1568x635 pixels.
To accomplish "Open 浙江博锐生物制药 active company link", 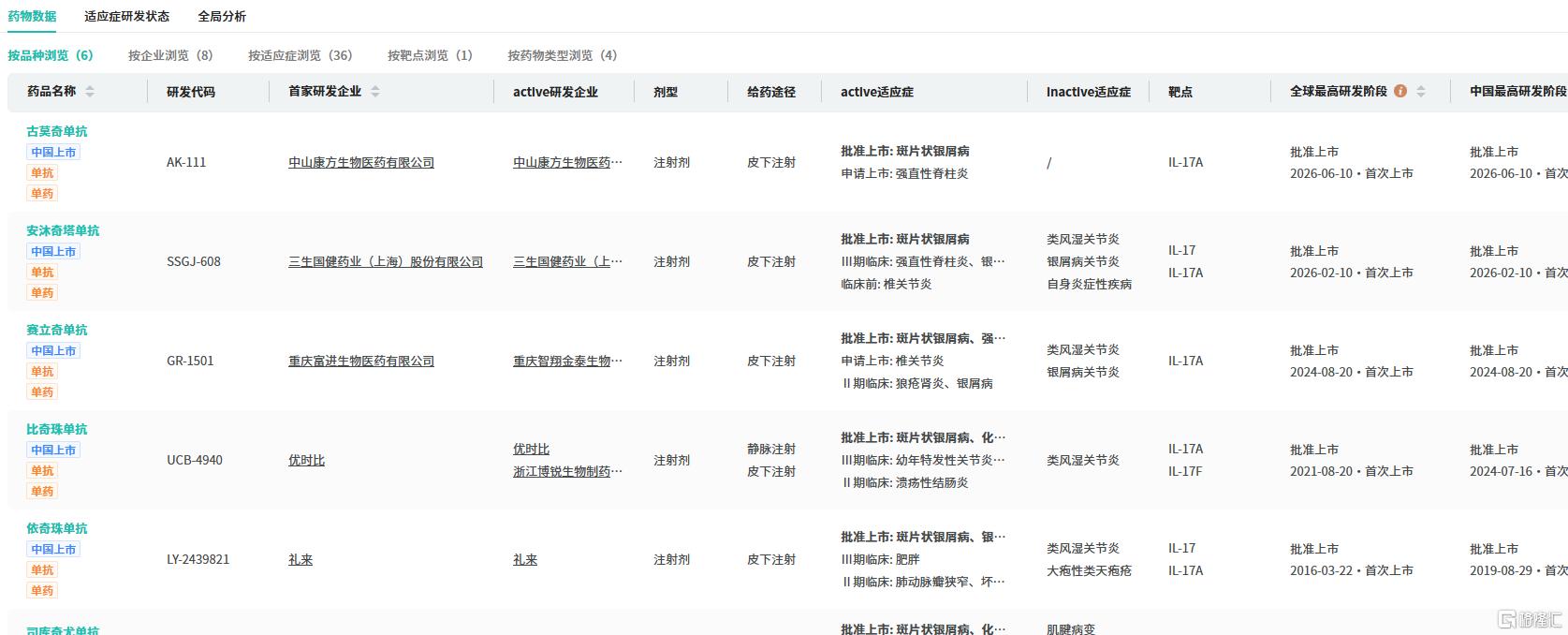I will click(567, 472).
